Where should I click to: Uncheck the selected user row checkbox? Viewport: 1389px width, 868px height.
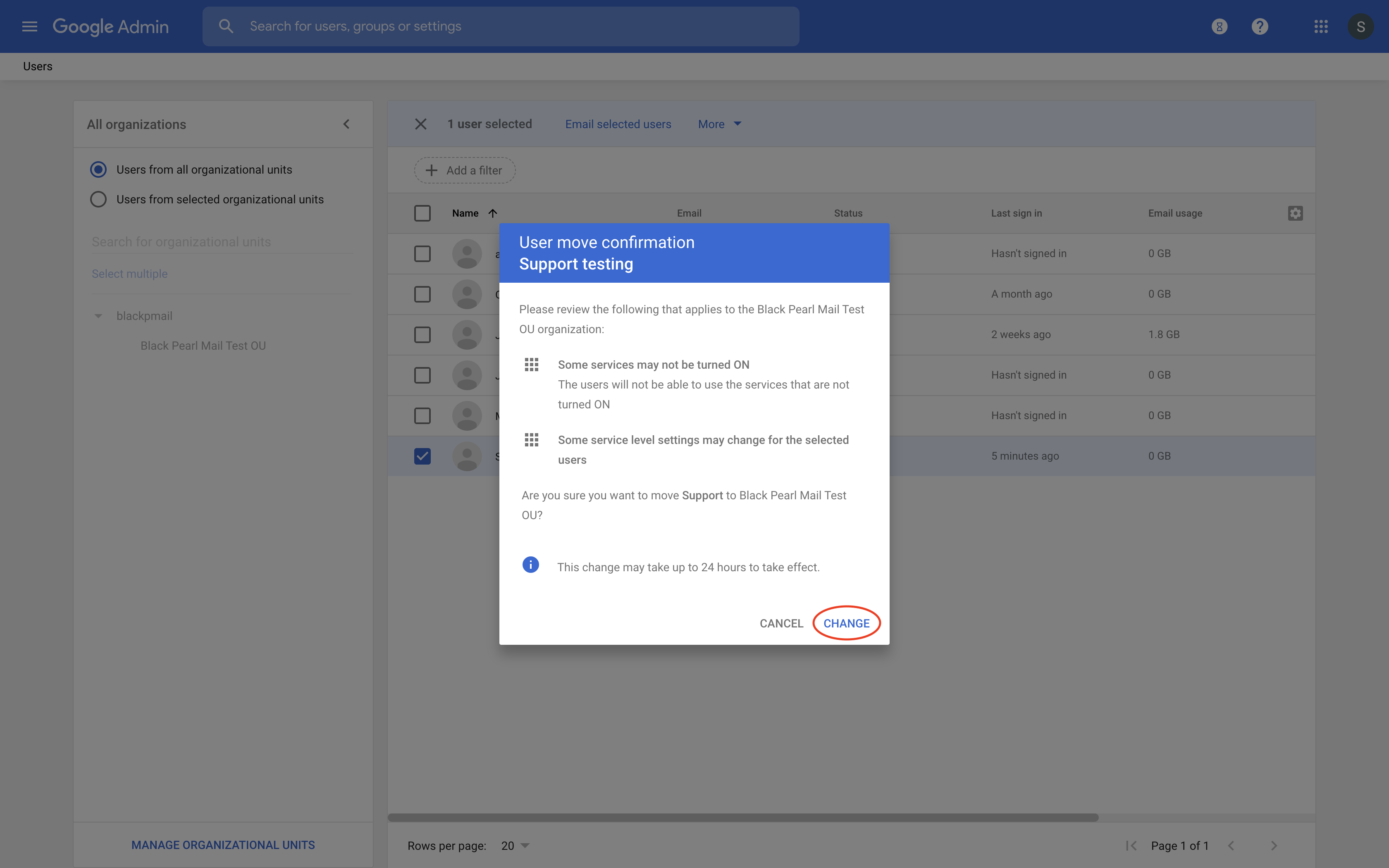[x=422, y=456]
